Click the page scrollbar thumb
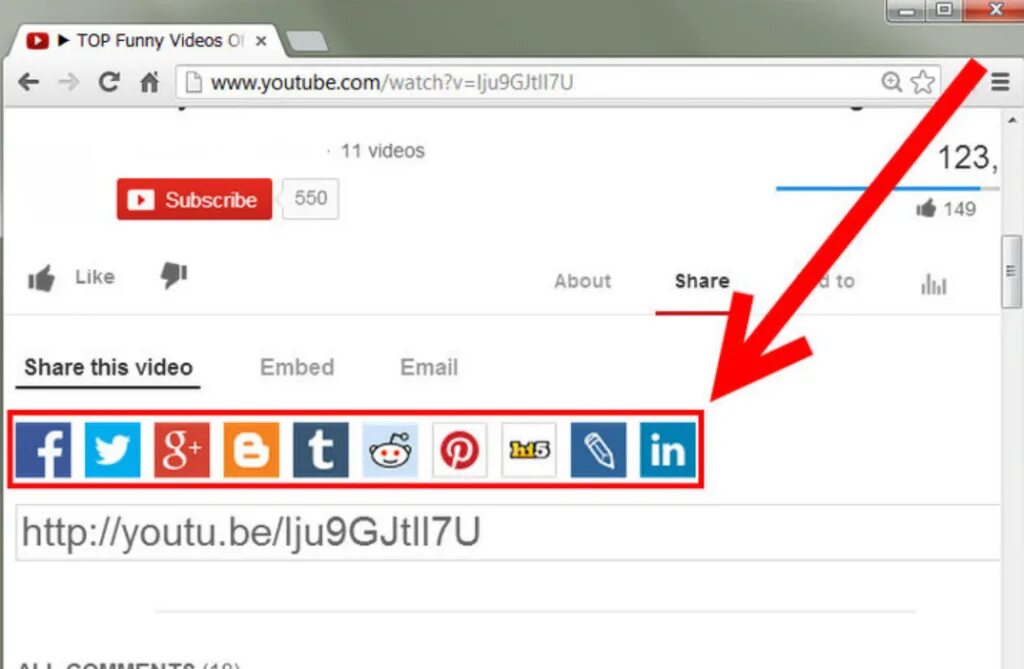 [1011, 271]
